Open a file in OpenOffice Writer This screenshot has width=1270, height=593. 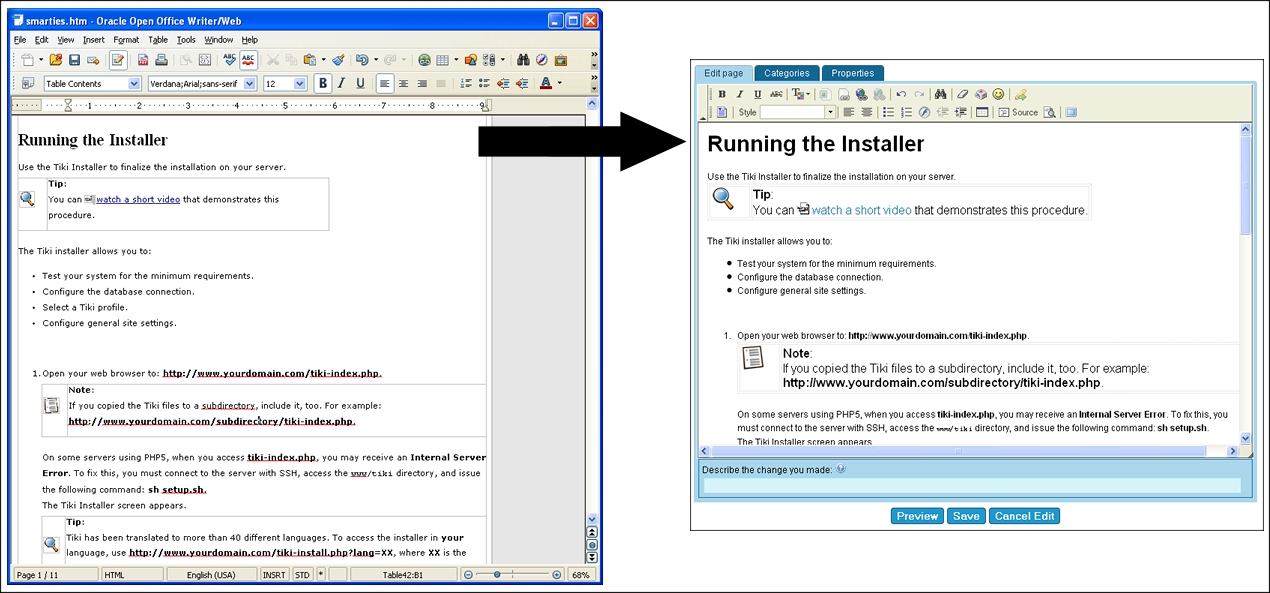pyautogui.click(x=56, y=60)
